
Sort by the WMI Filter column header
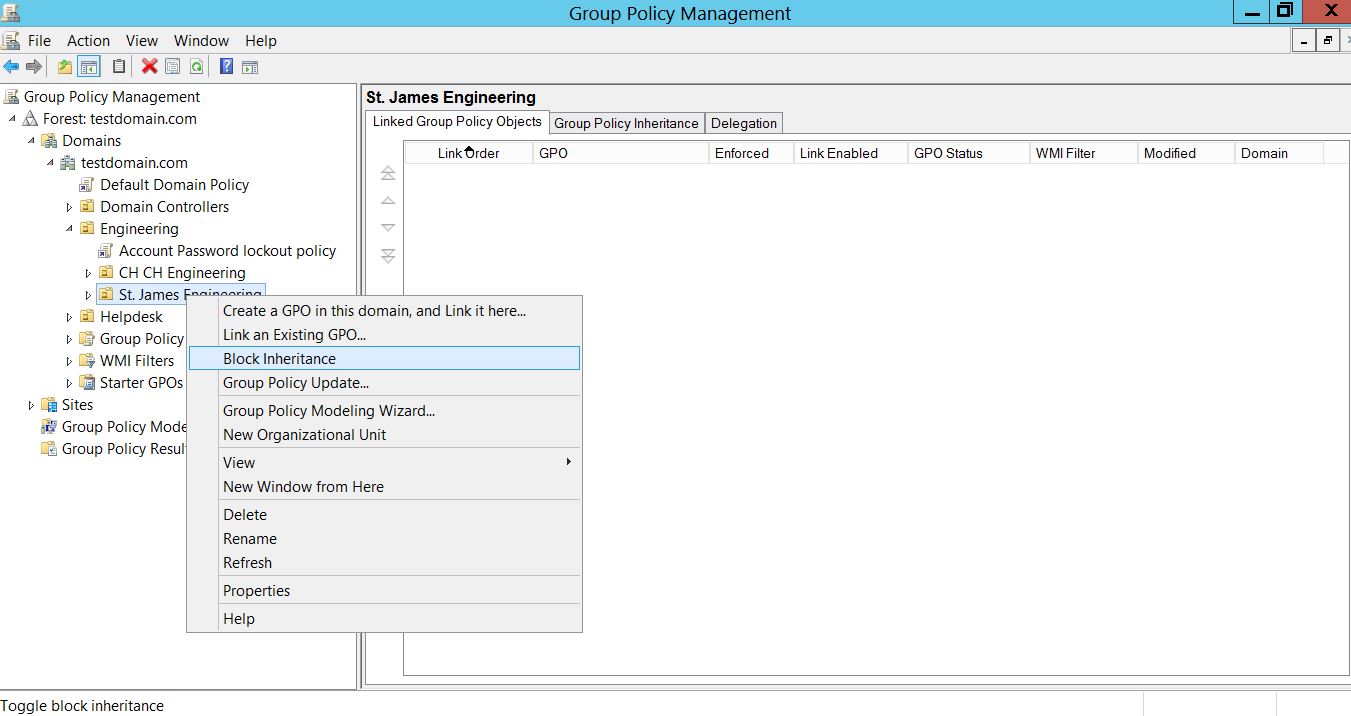1084,153
